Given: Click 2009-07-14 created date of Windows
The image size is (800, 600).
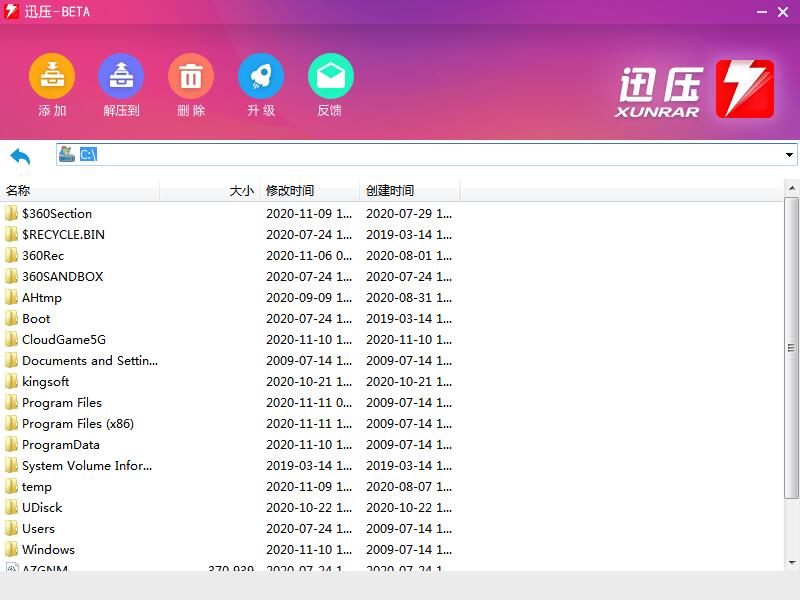Looking at the screenshot, I should (x=409, y=549).
